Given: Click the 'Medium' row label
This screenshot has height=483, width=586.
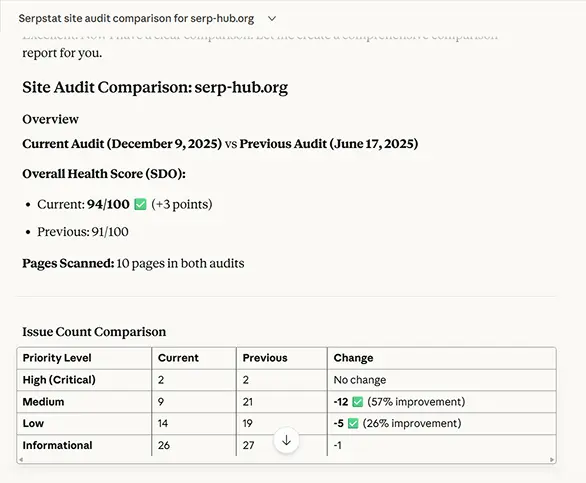Looking at the screenshot, I should pos(43,402).
